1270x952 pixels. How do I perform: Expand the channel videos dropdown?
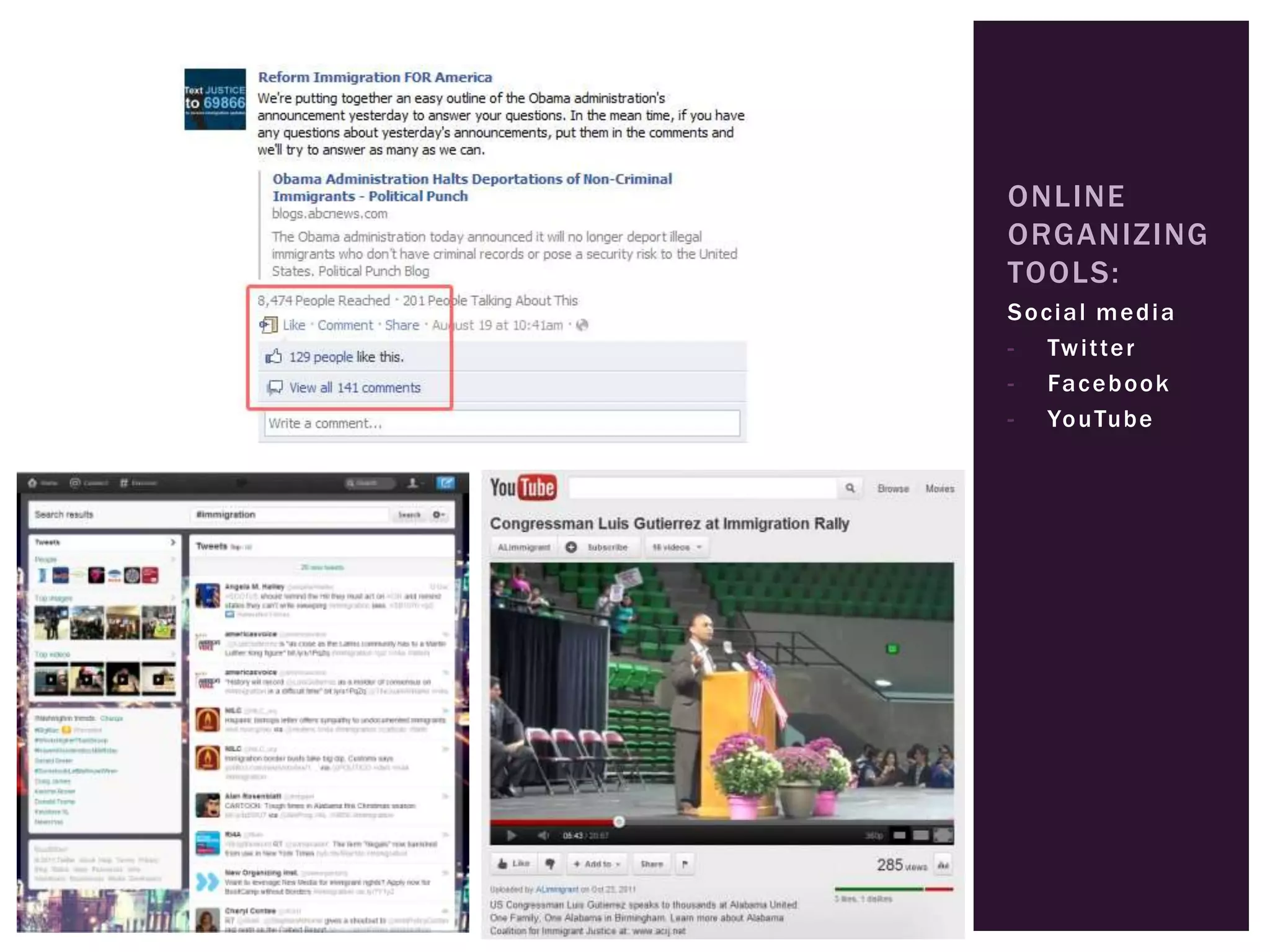click(x=676, y=547)
